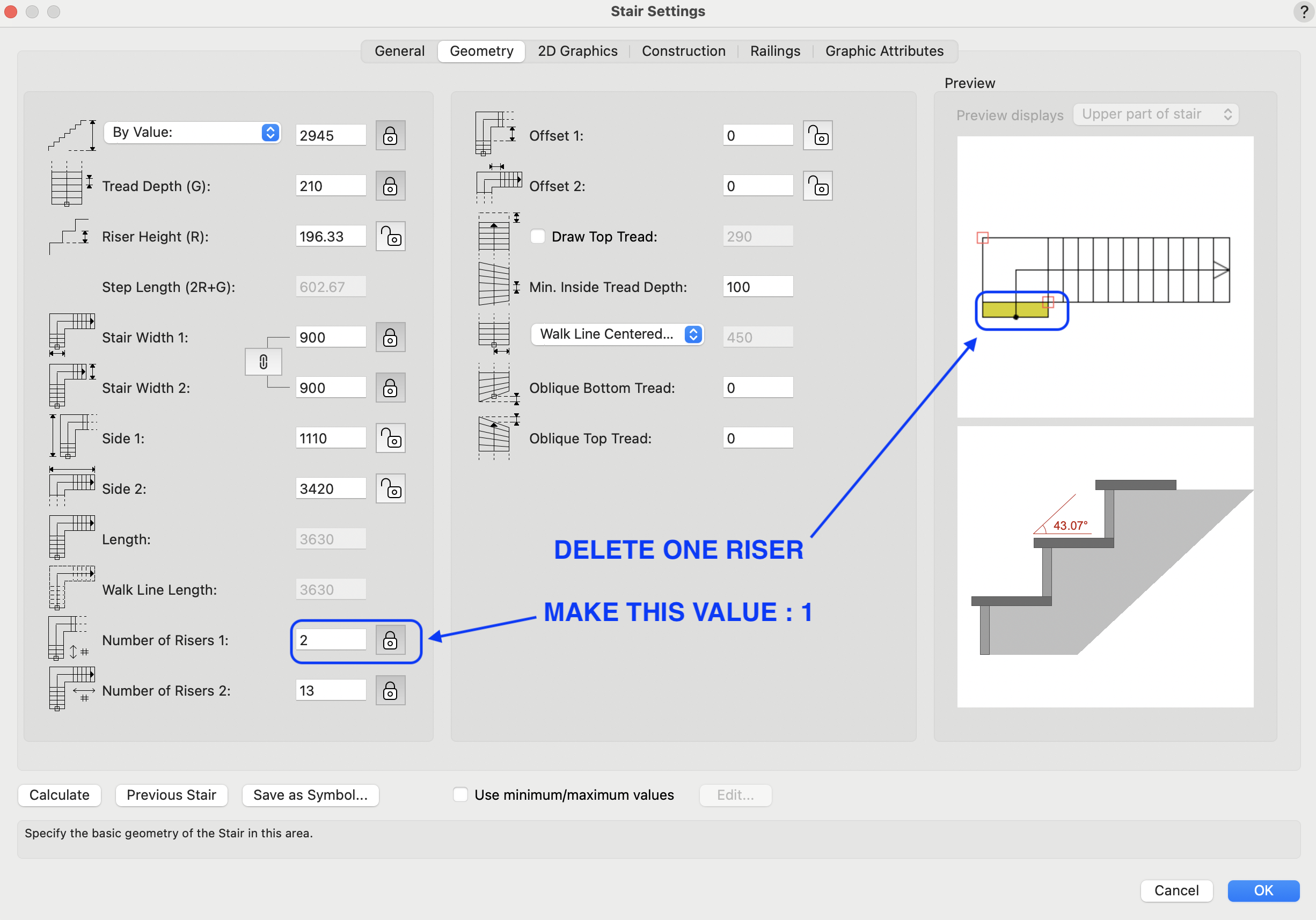The width and height of the screenshot is (1316, 920).
Task: Toggle the lock beside Number of Risers 2
Action: pos(390,690)
